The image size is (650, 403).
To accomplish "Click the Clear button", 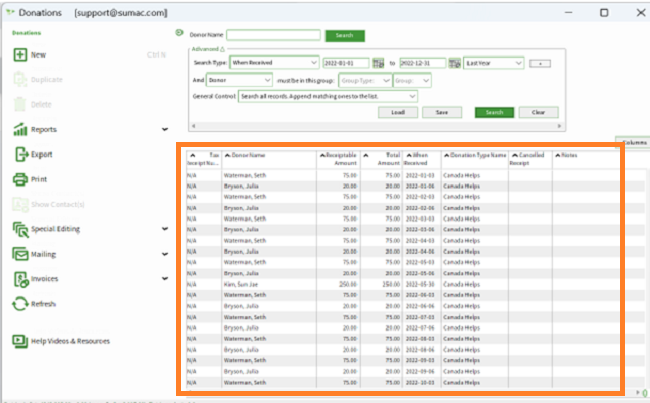I will point(538,112).
